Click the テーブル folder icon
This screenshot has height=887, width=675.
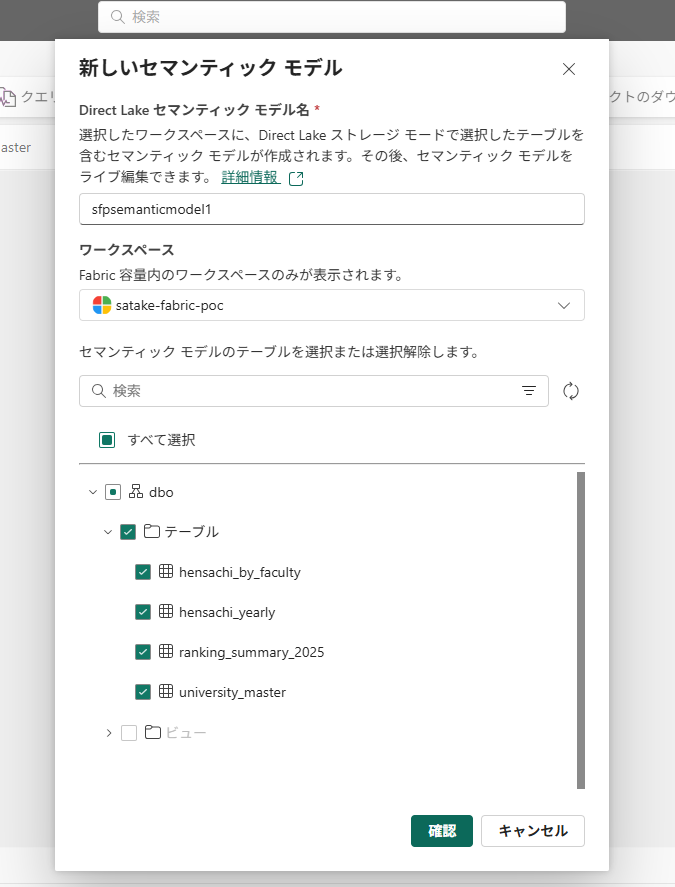(152, 531)
